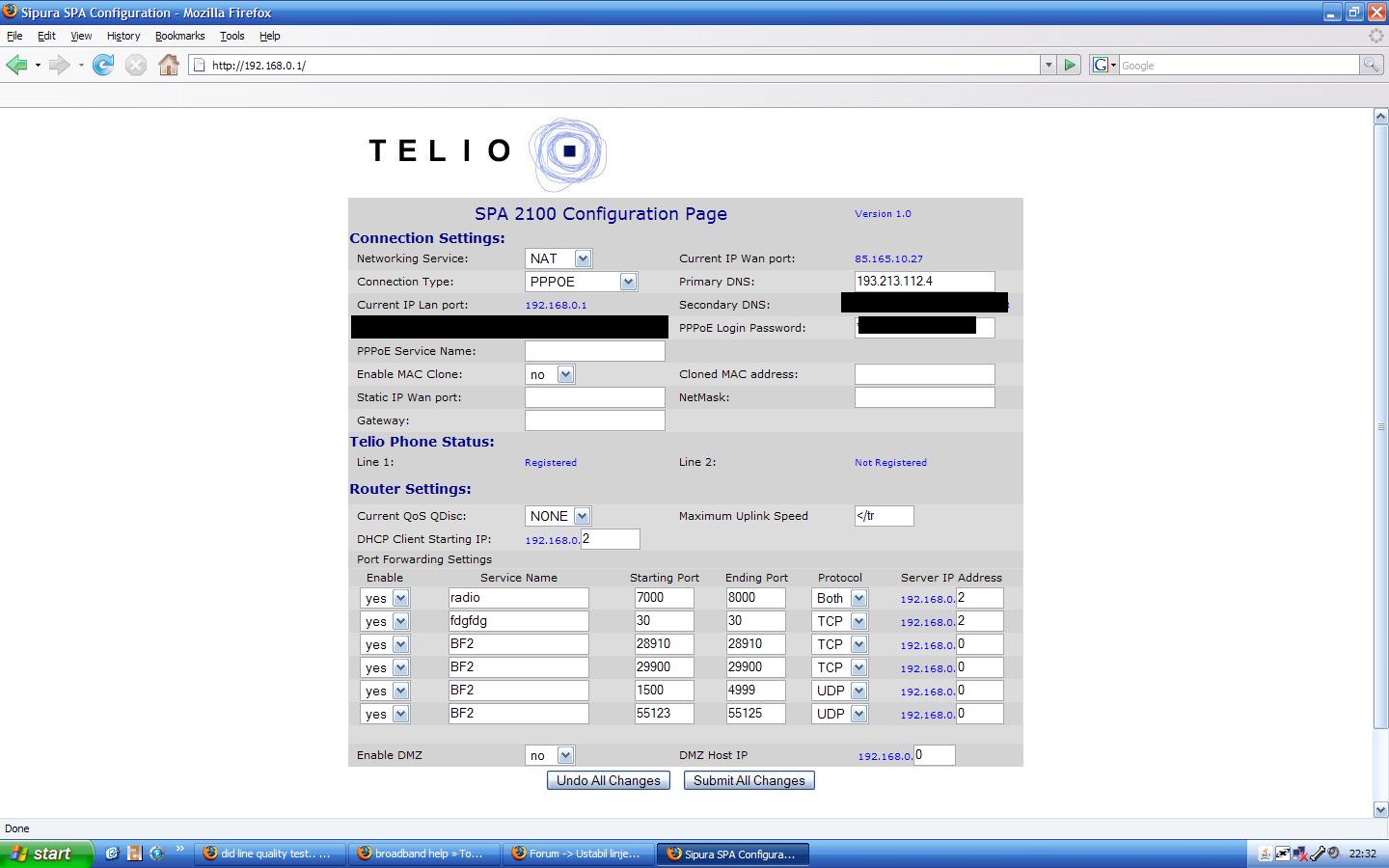Click the ending port 8000 field
Image resolution: width=1389 pixels, height=868 pixels.
[755, 598]
